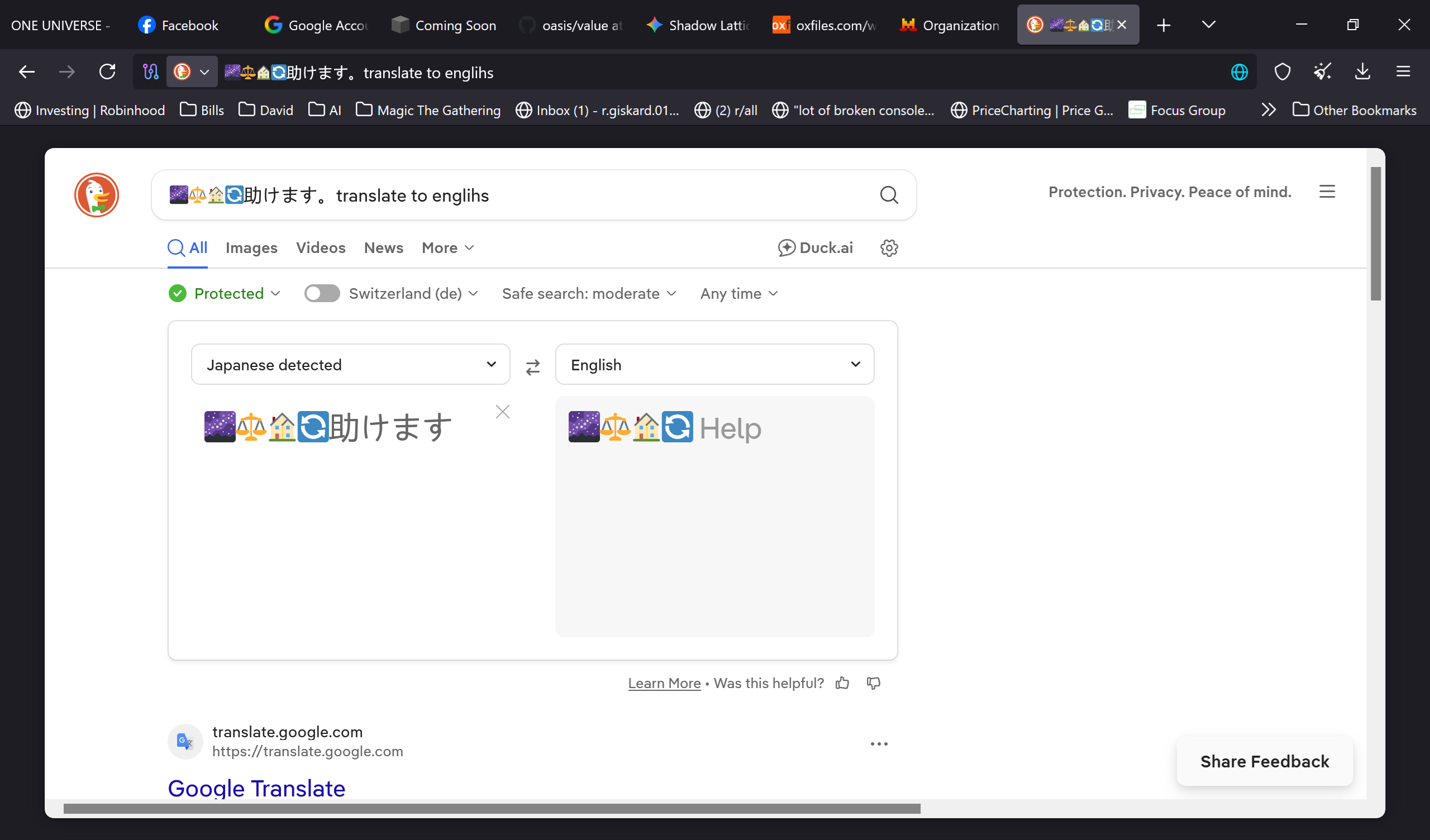The height and width of the screenshot is (840, 1430).
Task: Click the DuckDuckGo duck logo
Action: (x=97, y=195)
